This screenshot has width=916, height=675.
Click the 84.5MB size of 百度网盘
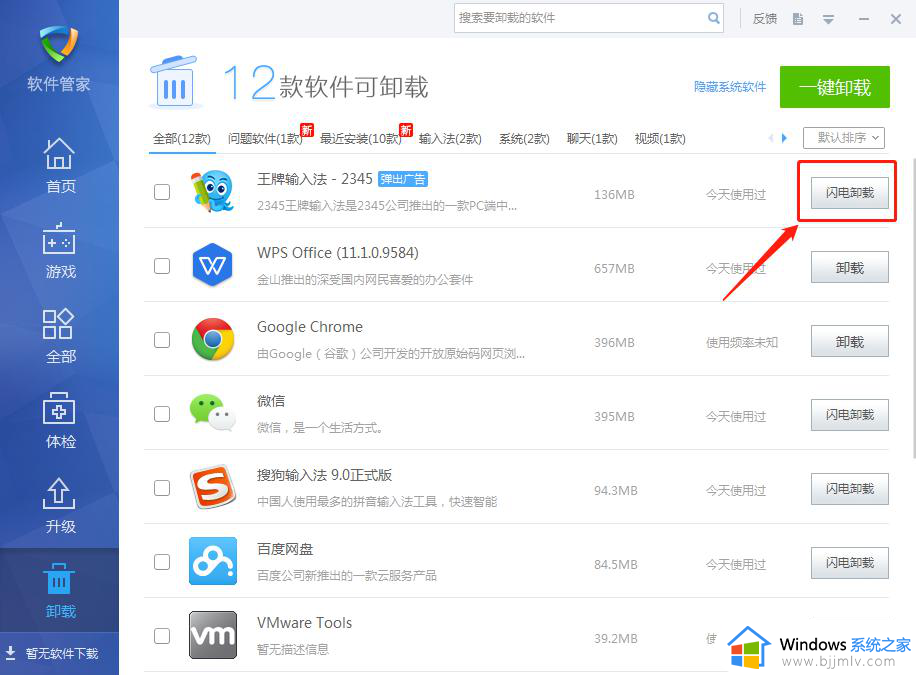click(x=616, y=565)
